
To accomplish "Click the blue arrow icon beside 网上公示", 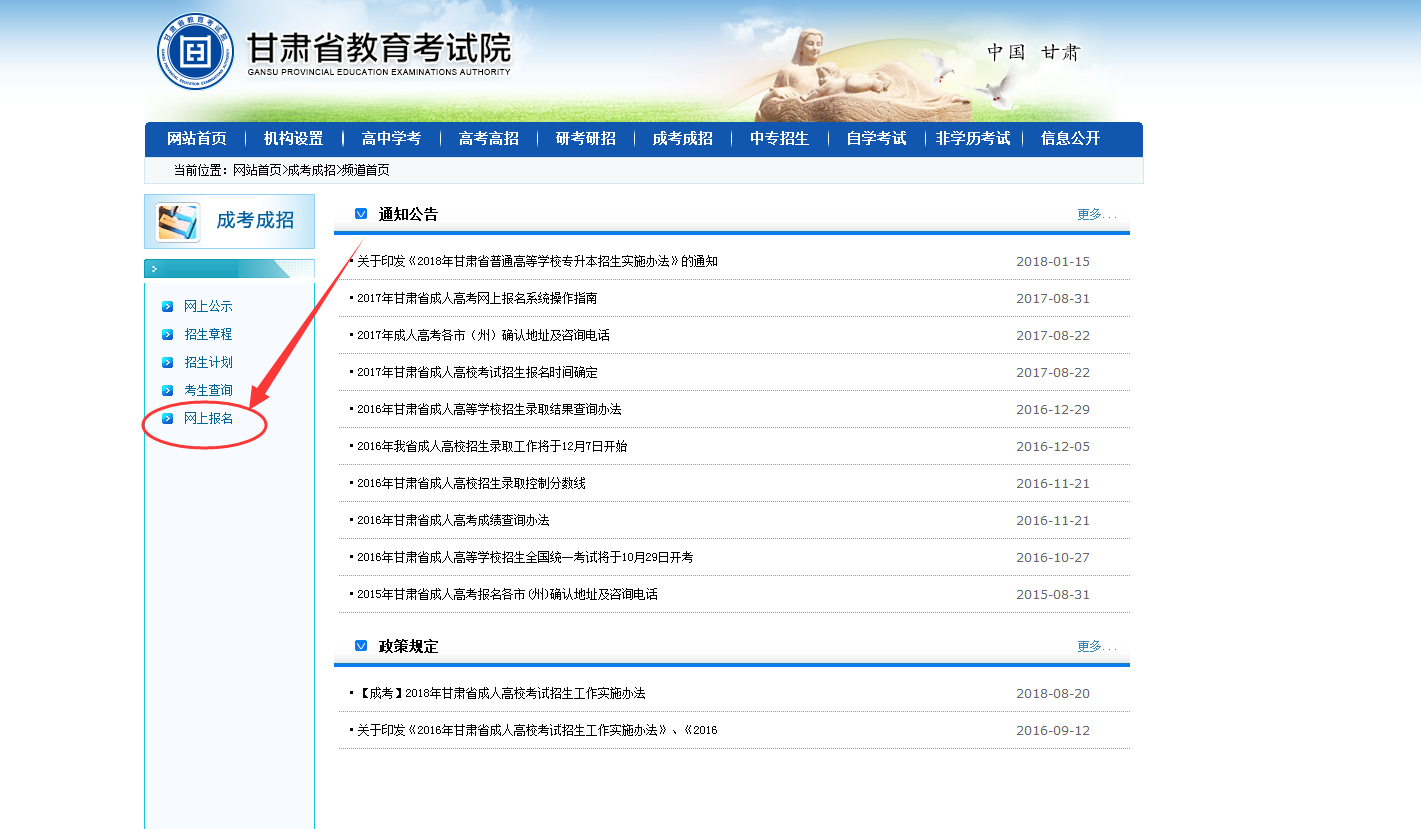I will [x=168, y=306].
